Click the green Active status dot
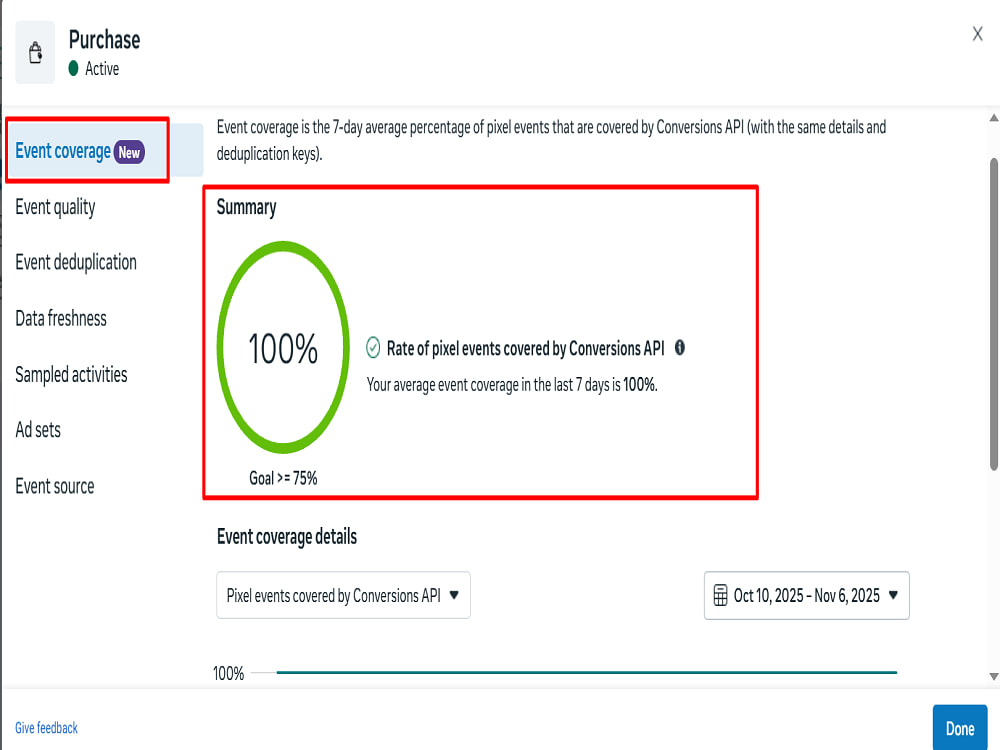The height and width of the screenshot is (750, 1000). [x=73, y=68]
